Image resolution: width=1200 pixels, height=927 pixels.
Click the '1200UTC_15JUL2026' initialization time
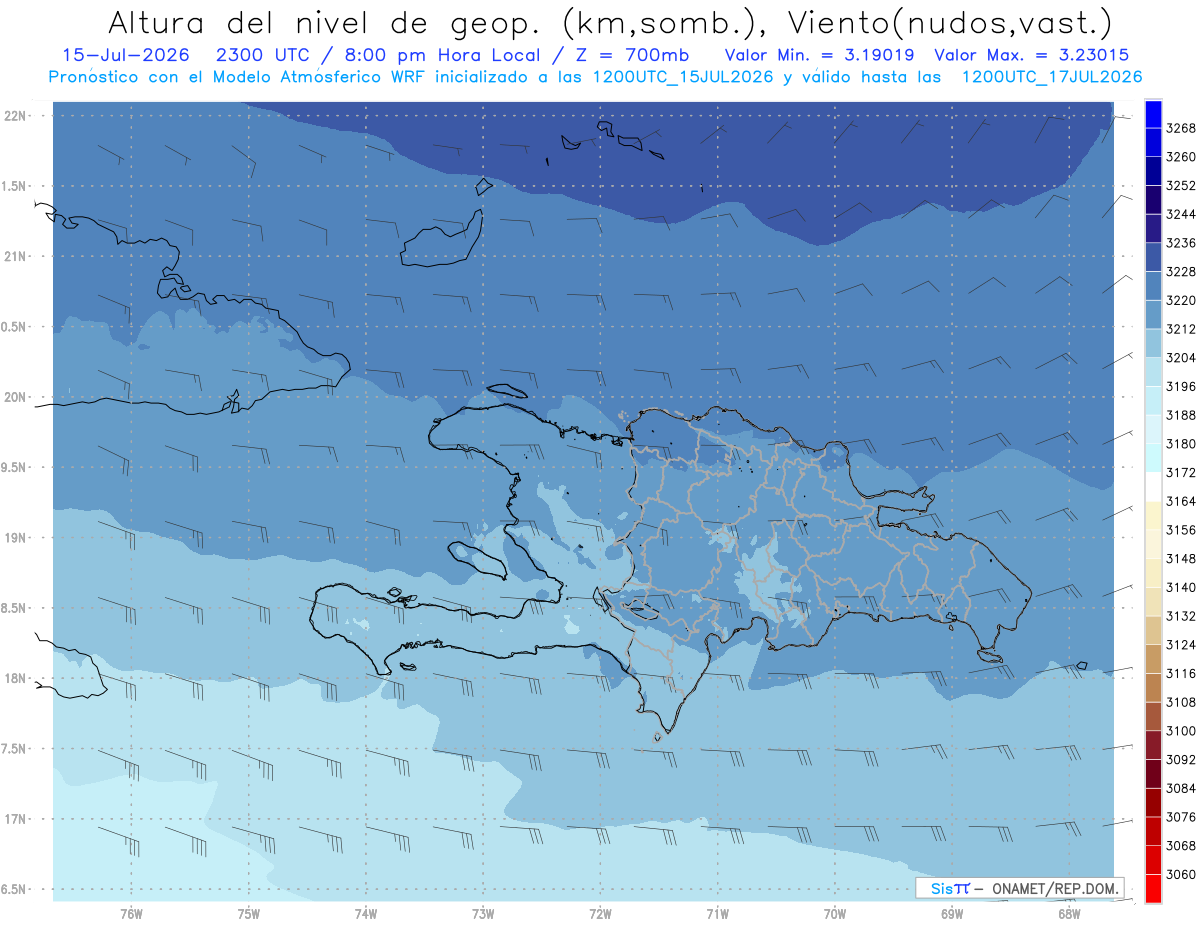tap(683, 77)
